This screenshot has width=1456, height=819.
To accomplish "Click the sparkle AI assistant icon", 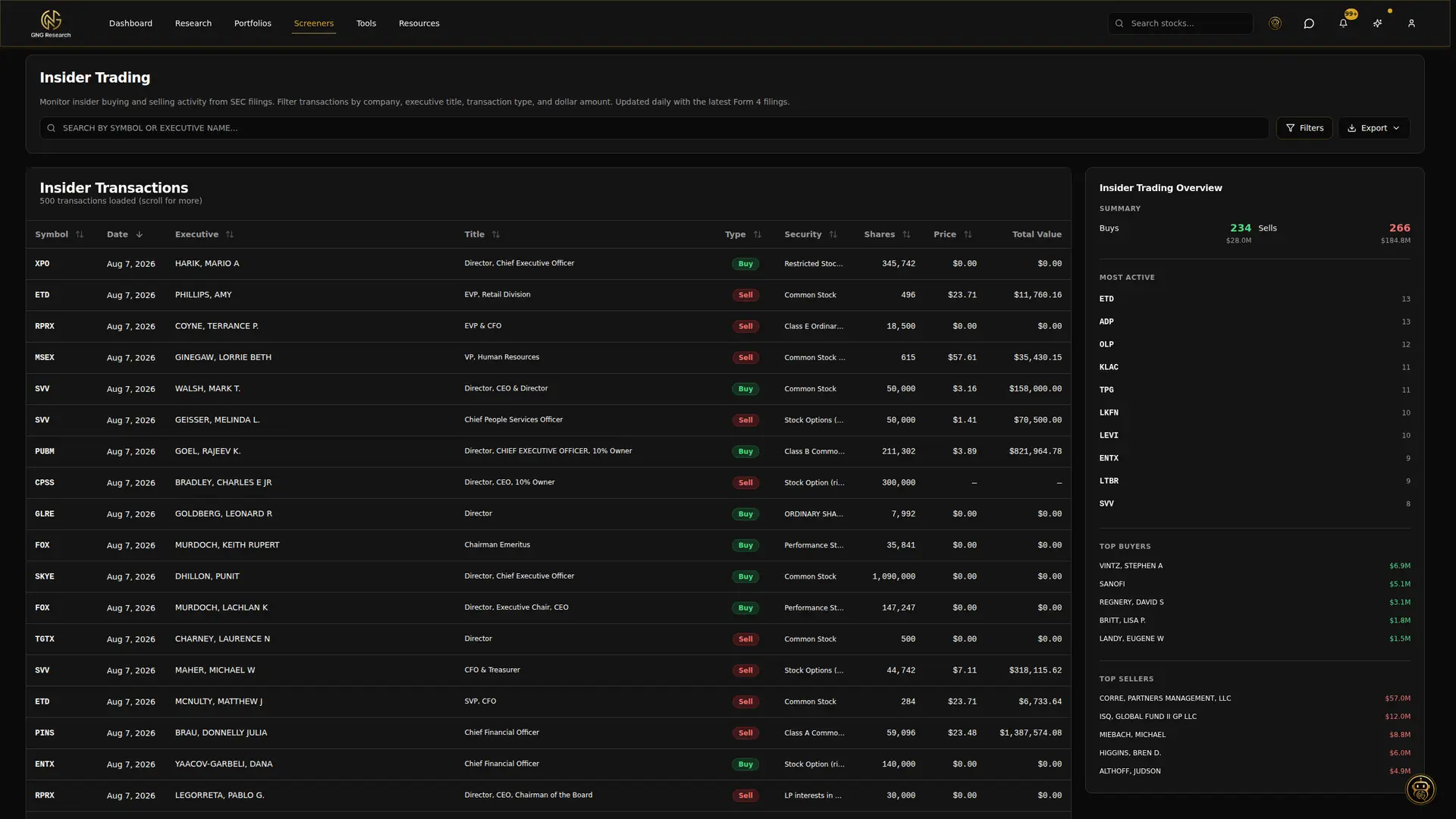I will click(x=1377, y=24).
